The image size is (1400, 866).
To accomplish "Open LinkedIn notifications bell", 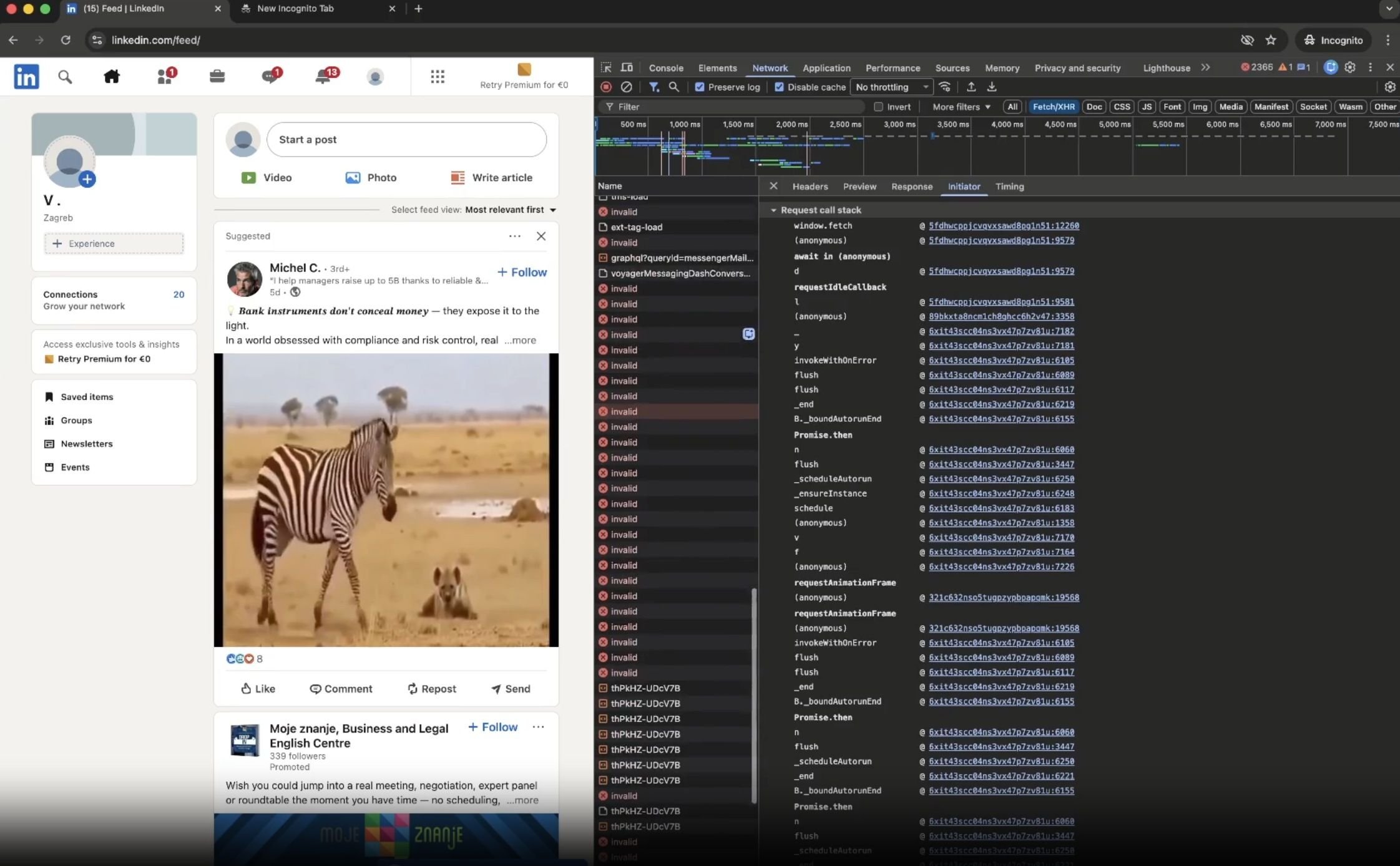I will pyautogui.click(x=323, y=76).
